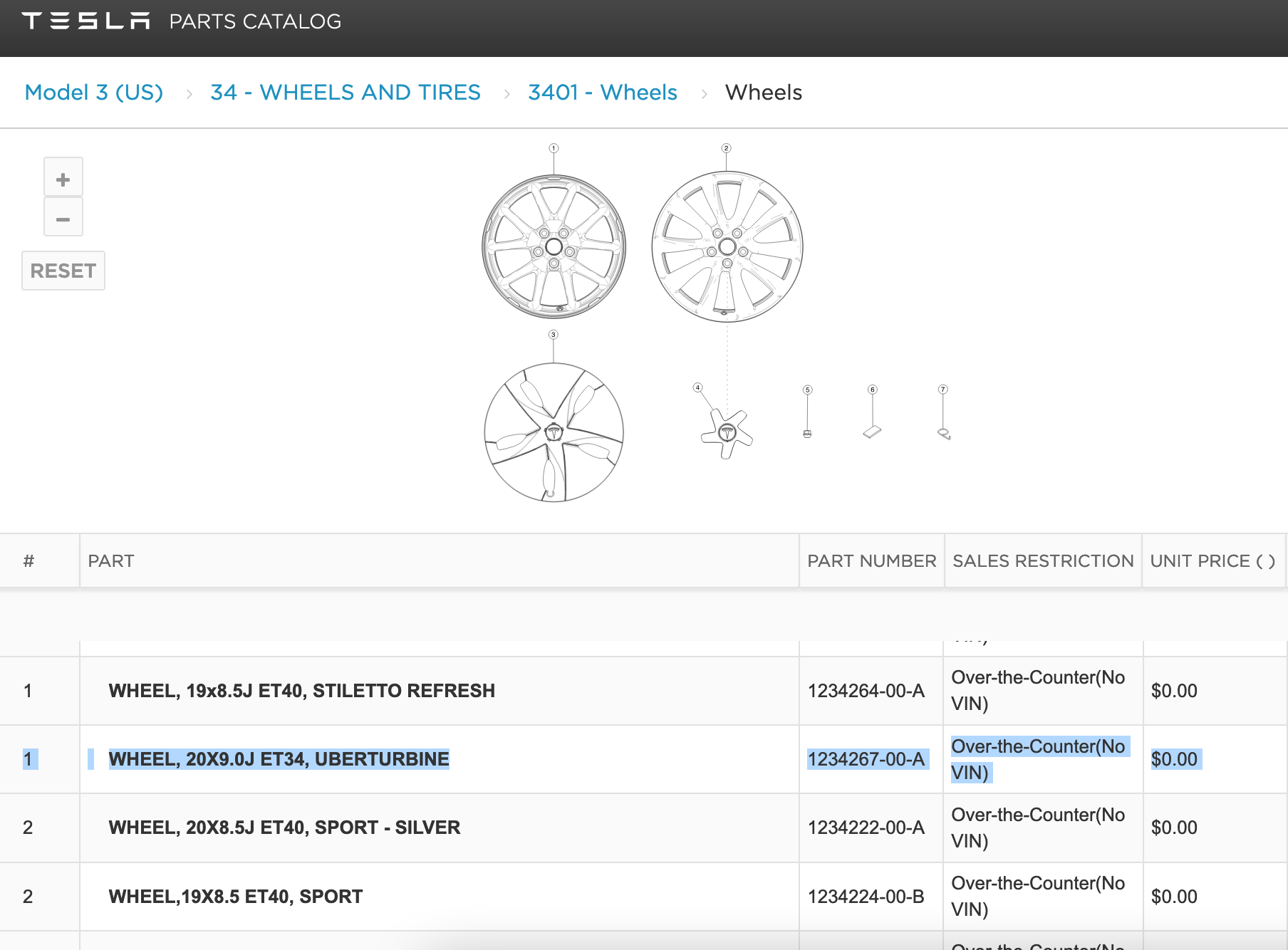Screen dimensions: 1288x950
Task: Select WHEEL, 19x8.5J ET40, STILETTO REFRESH row
Action: click(644, 691)
